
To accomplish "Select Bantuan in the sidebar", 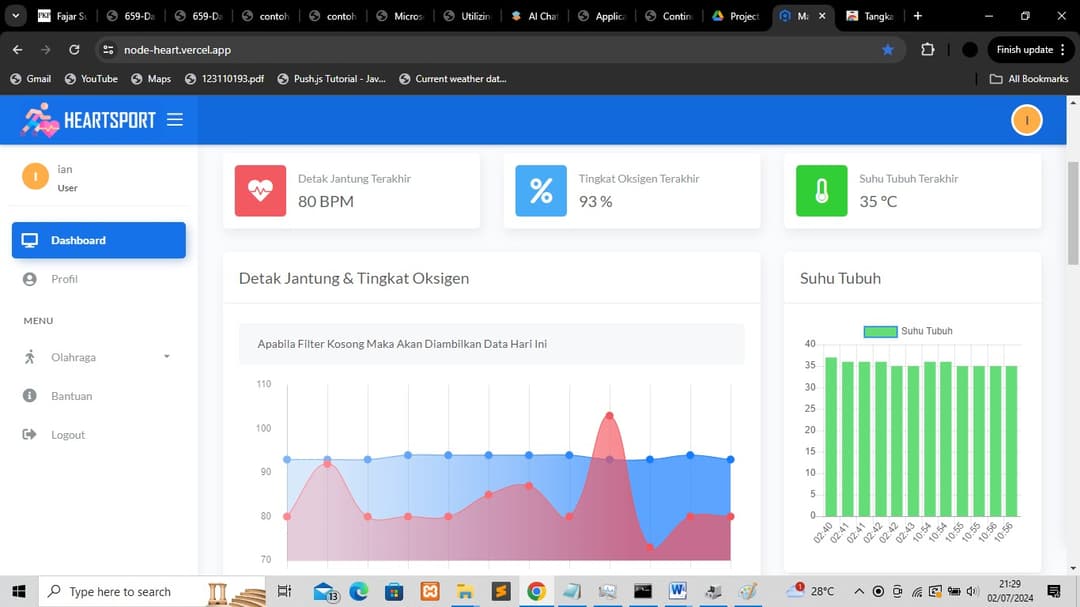I will tap(71, 396).
